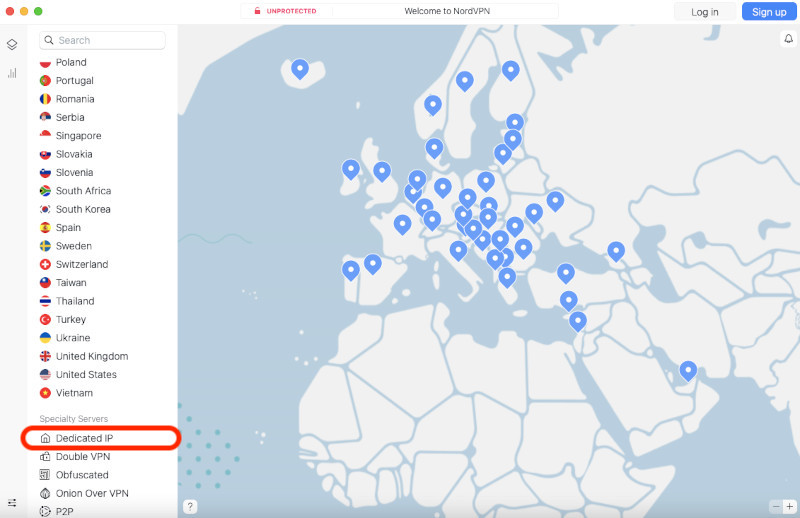The height and width of the screenshot is (518, 800).
Task: Click the Portugal flag icon
Action: click(x=45, y=81)
